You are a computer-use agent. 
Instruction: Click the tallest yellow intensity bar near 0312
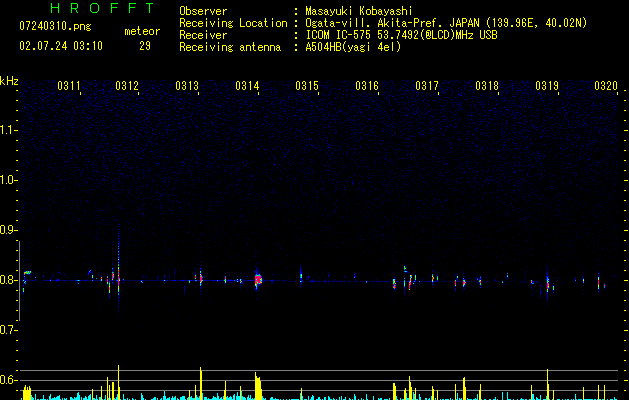[118, 382]
